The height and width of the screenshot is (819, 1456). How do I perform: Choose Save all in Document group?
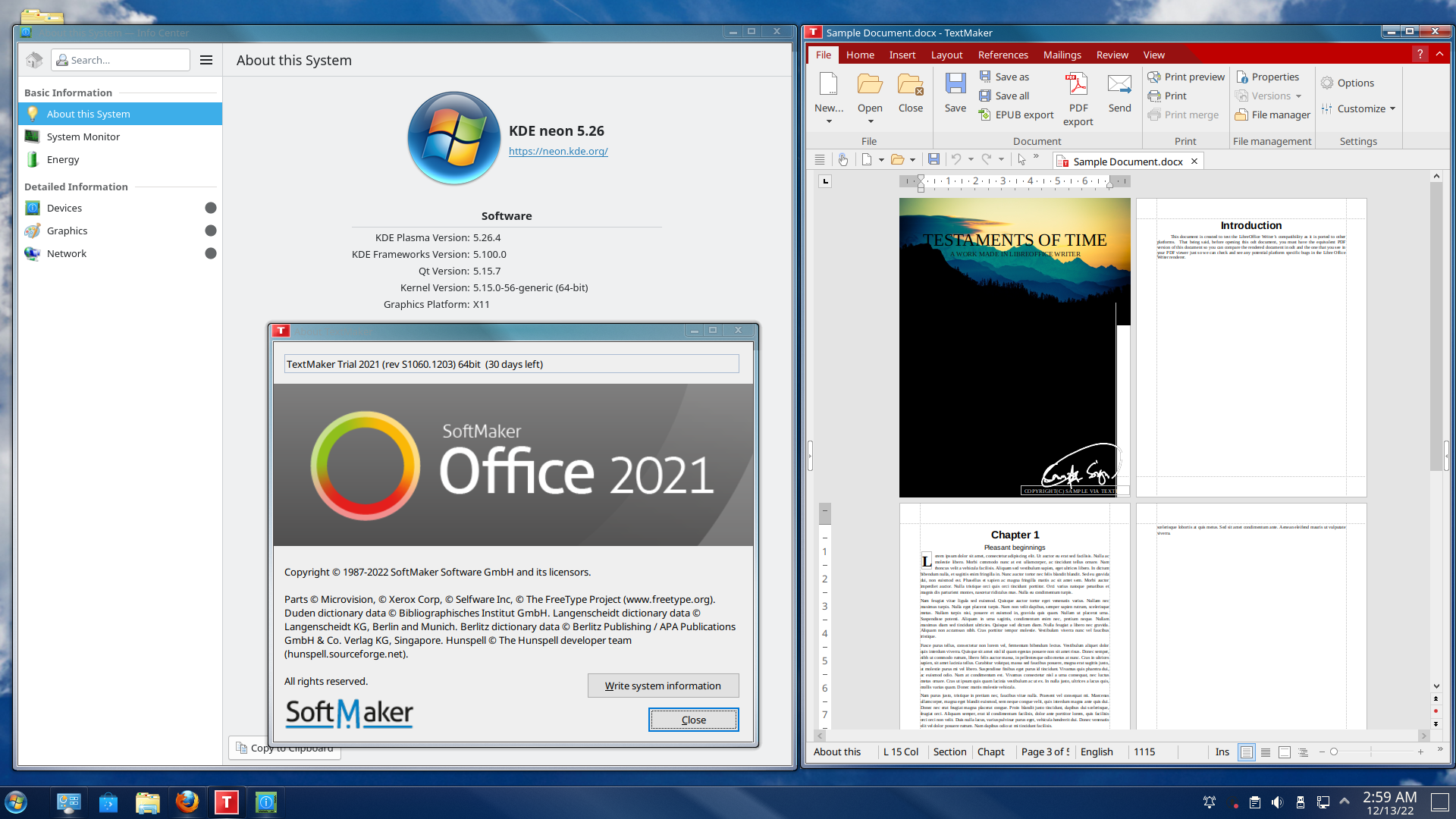(1004, 96)
